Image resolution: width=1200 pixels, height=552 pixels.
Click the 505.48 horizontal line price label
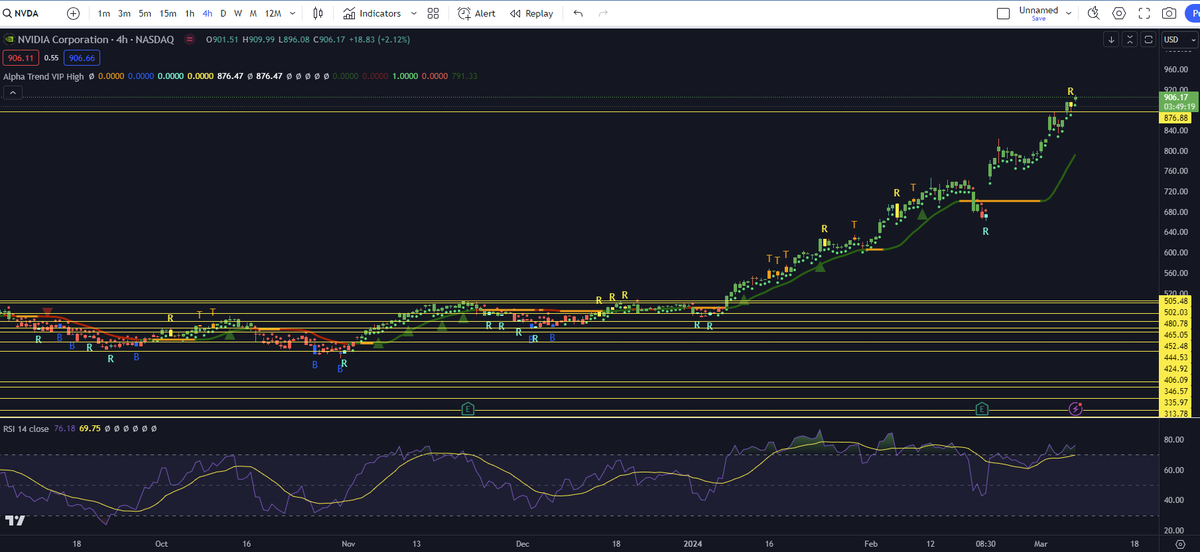click(1175, 301)
